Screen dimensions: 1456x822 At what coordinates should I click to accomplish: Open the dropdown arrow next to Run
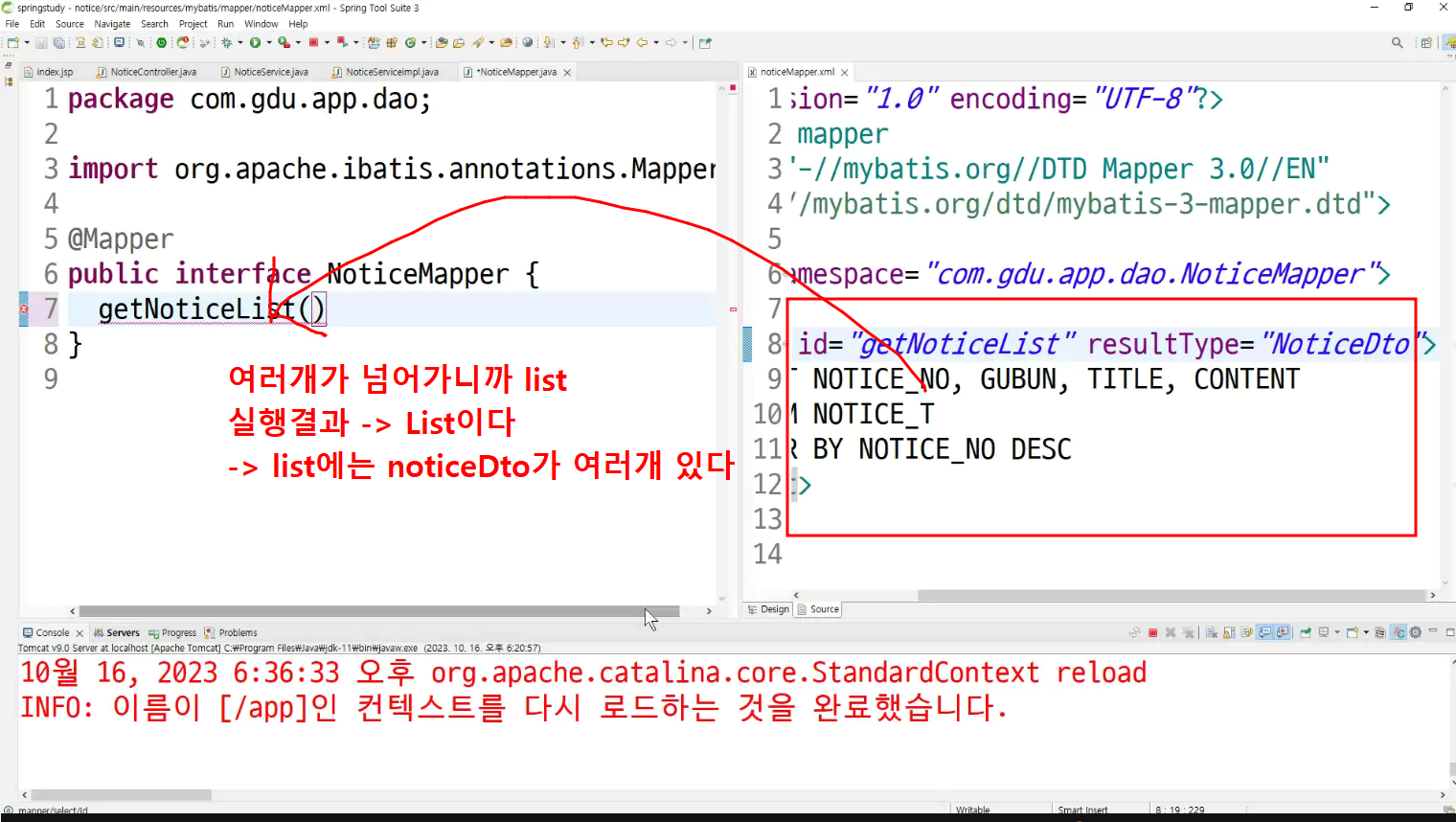click(269, 43)
